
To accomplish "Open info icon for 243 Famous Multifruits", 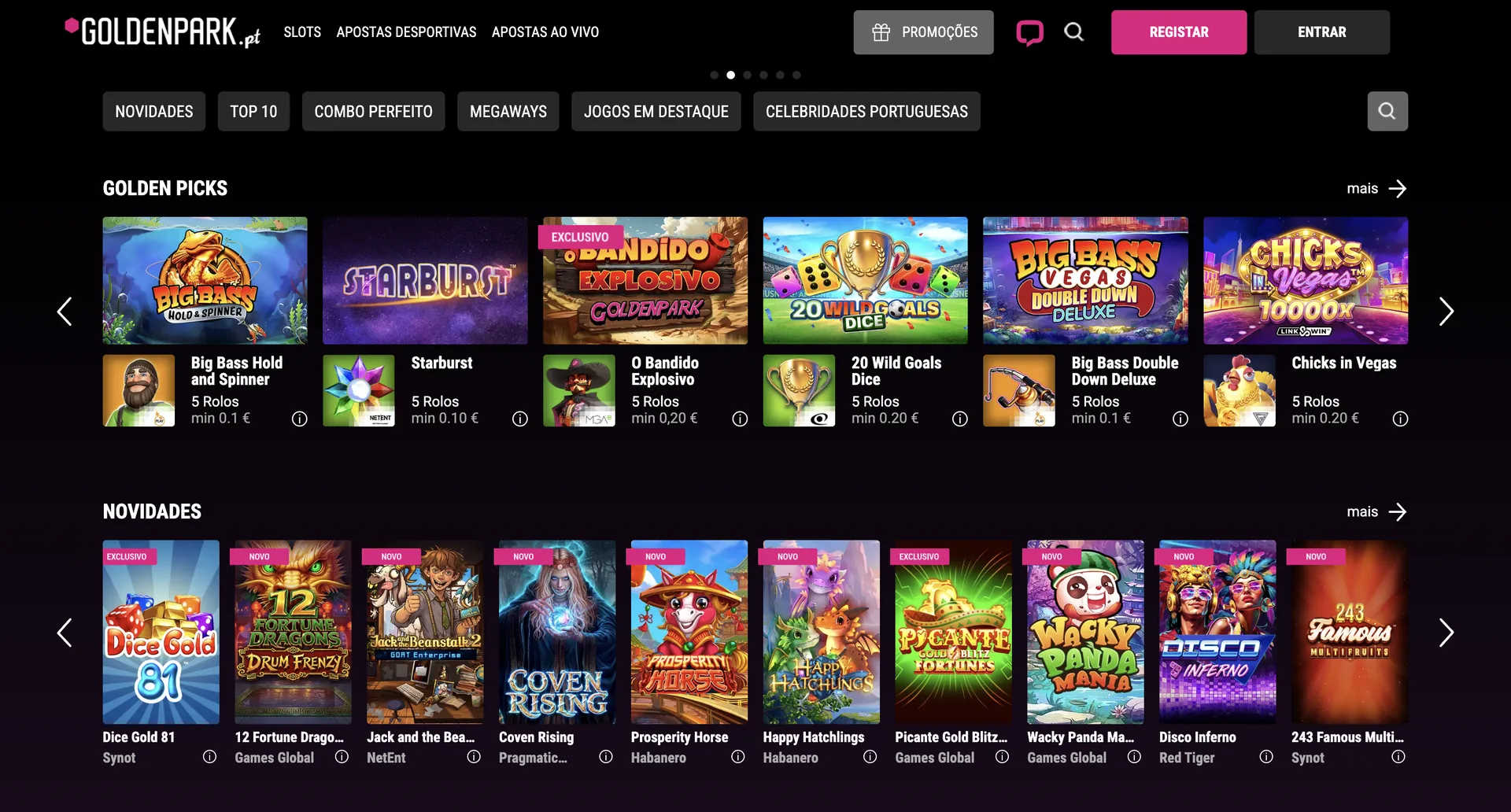I will [1398, 757].
